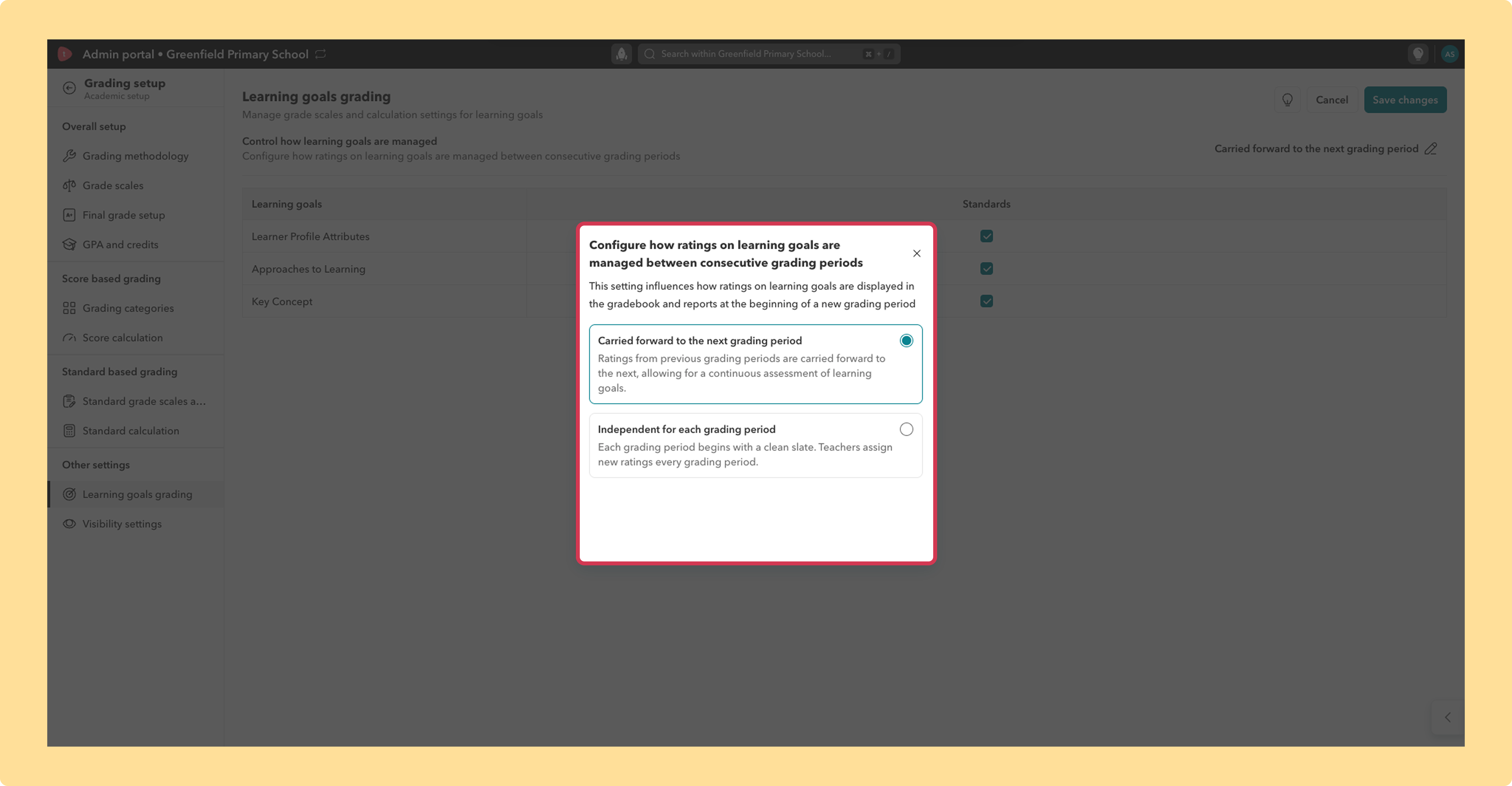Toggle Standards checkbox for Learner Profile Attributes
Screen dimensions: 1512x786
click(x=986, y=236)
